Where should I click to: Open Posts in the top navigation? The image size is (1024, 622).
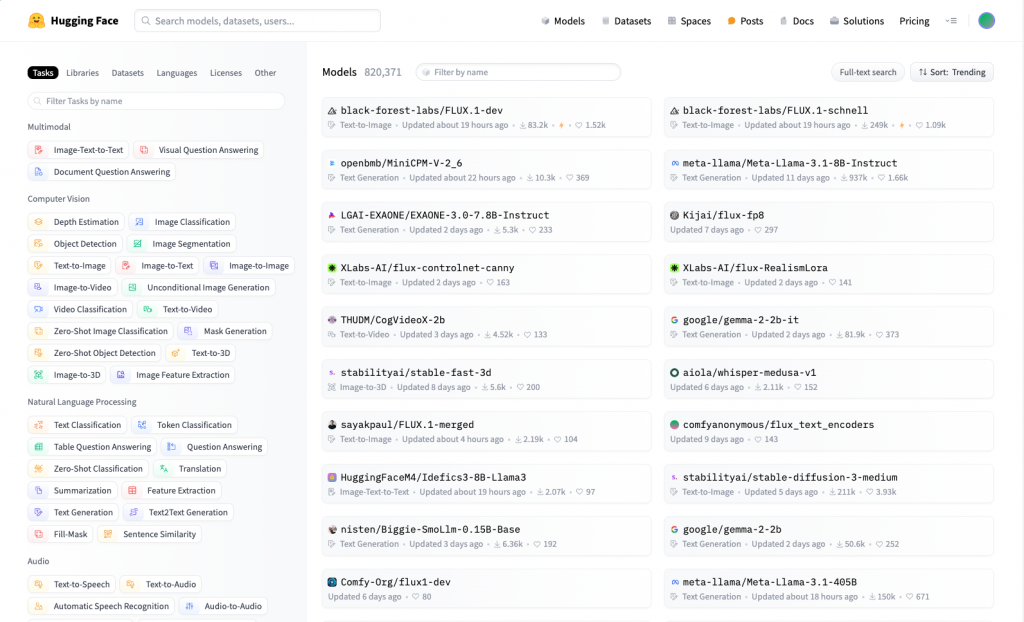point(745,21)
